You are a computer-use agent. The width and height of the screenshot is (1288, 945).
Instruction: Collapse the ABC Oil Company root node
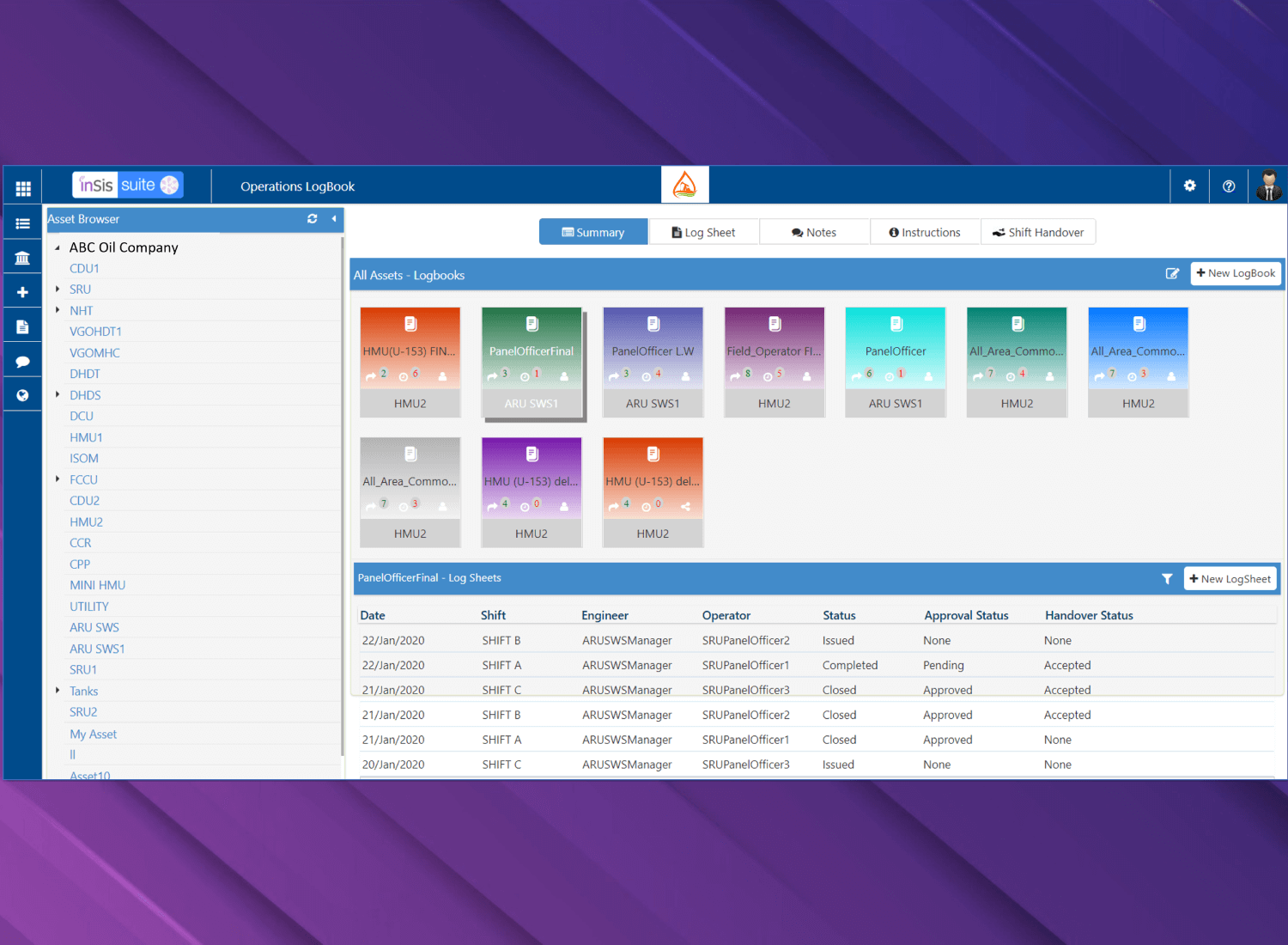pyautogui.click(x=58, y=248)
